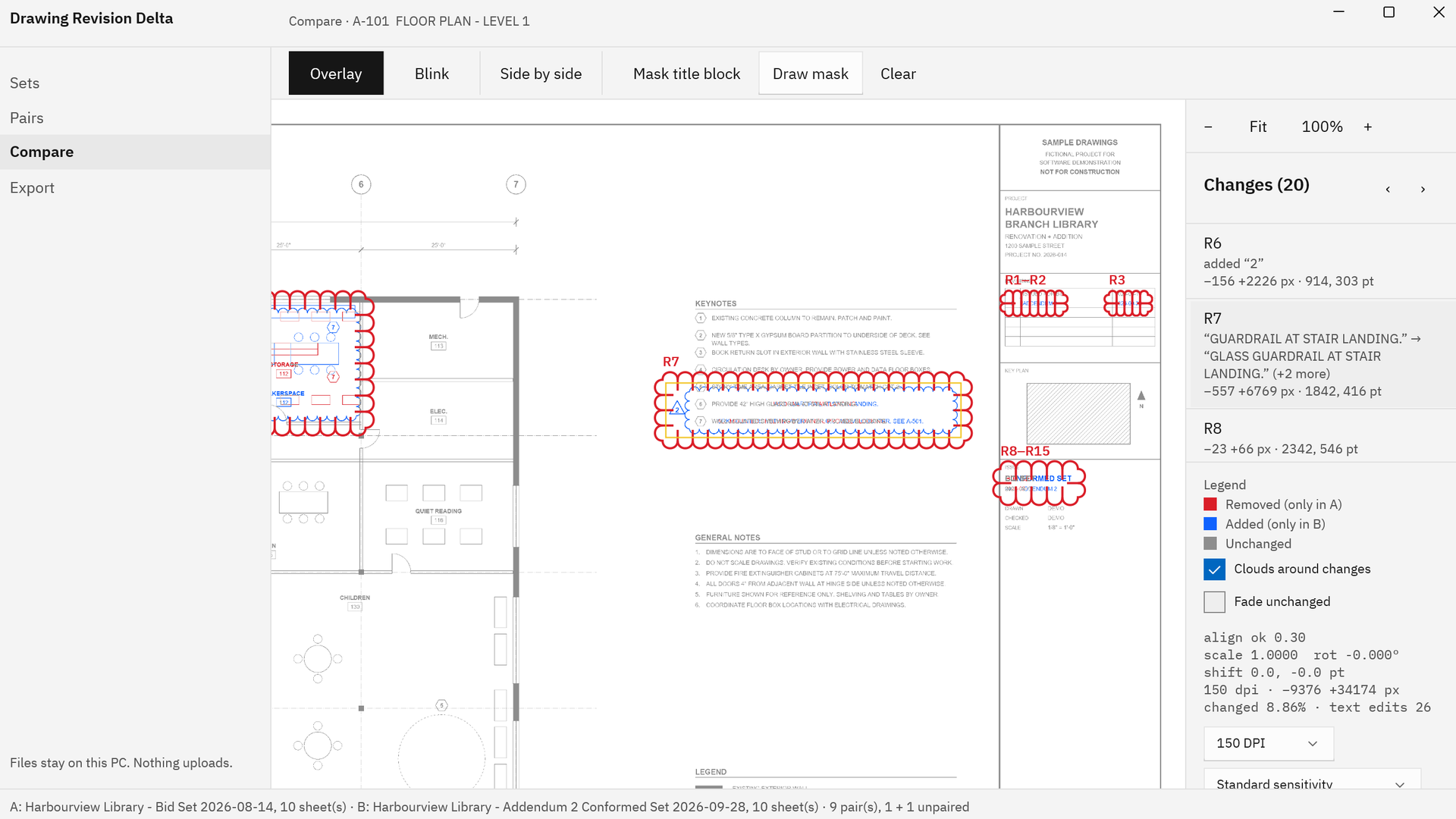The image size is (1456, 819).
Task: Maximize the Drawing Revision Delta window
Action: tap(1389, 12)
